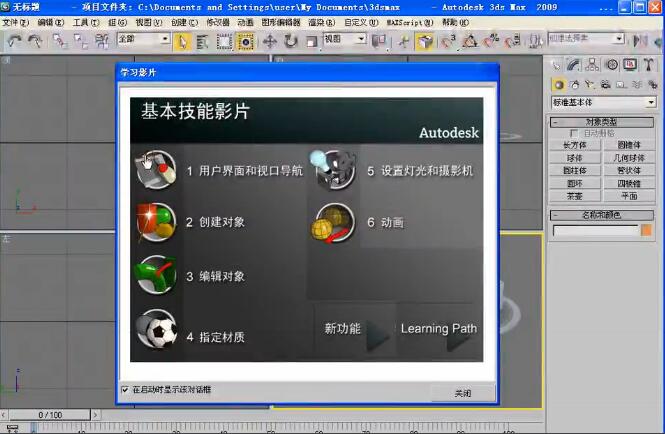665x434 pixels.
Task: Click the orange object color swatch
Action: [x=646, y=230]
